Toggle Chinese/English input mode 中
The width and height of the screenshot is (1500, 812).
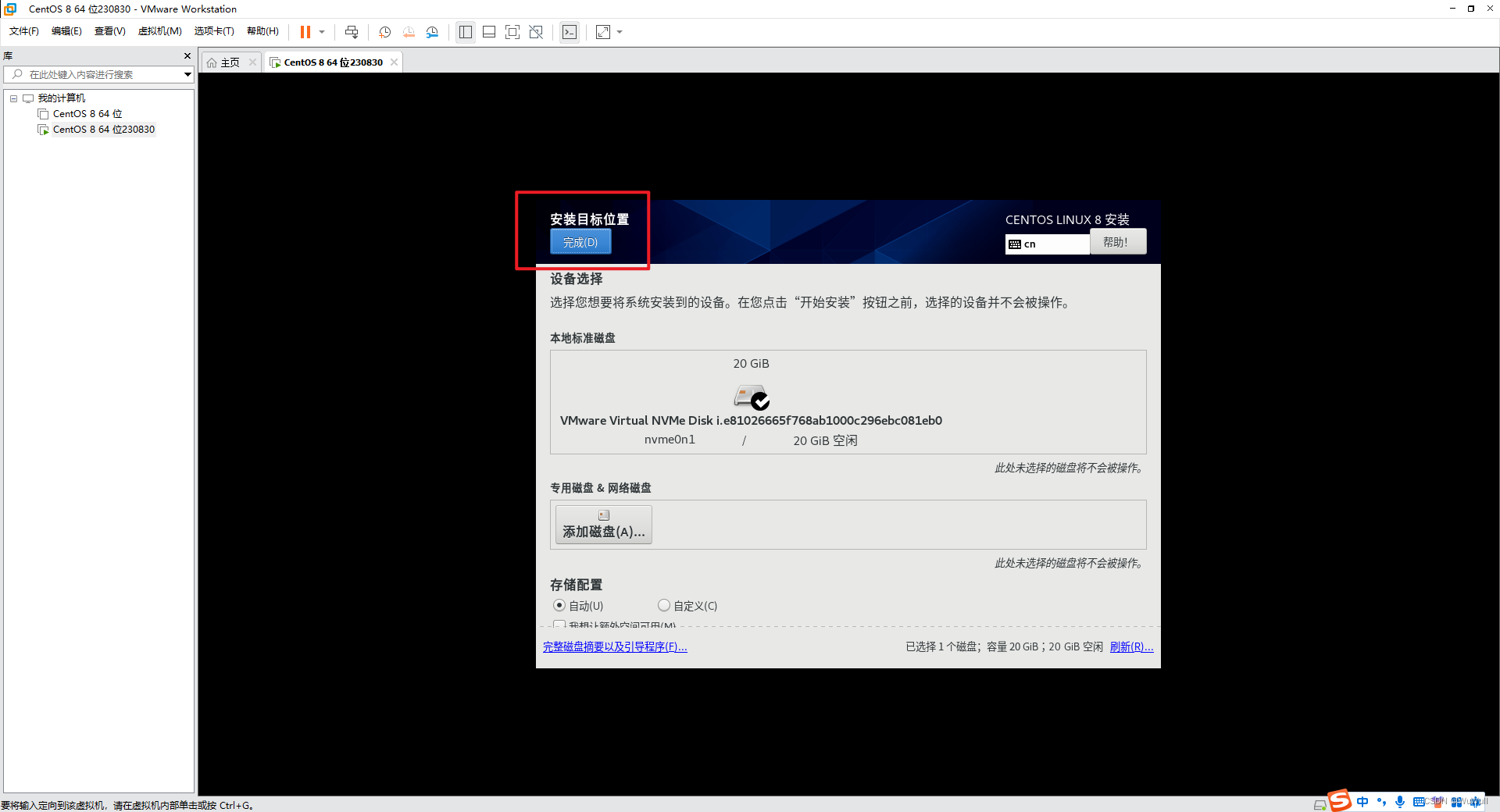(1363, 802)
